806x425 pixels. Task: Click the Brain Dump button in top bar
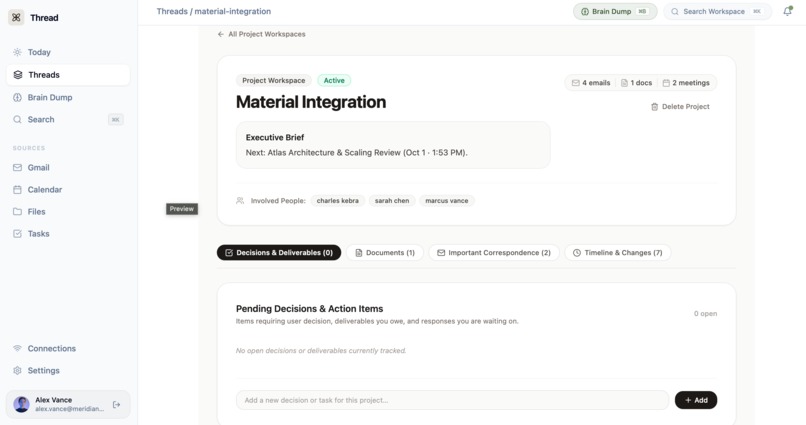coord(615,11)
